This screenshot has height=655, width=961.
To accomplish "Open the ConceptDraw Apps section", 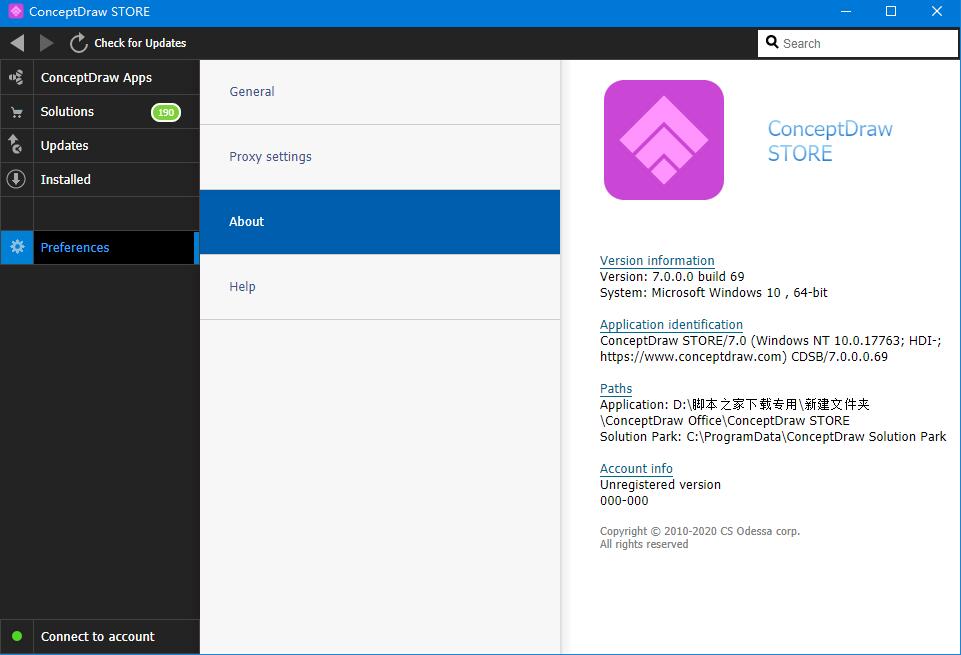I will click(x=100, y=77).
